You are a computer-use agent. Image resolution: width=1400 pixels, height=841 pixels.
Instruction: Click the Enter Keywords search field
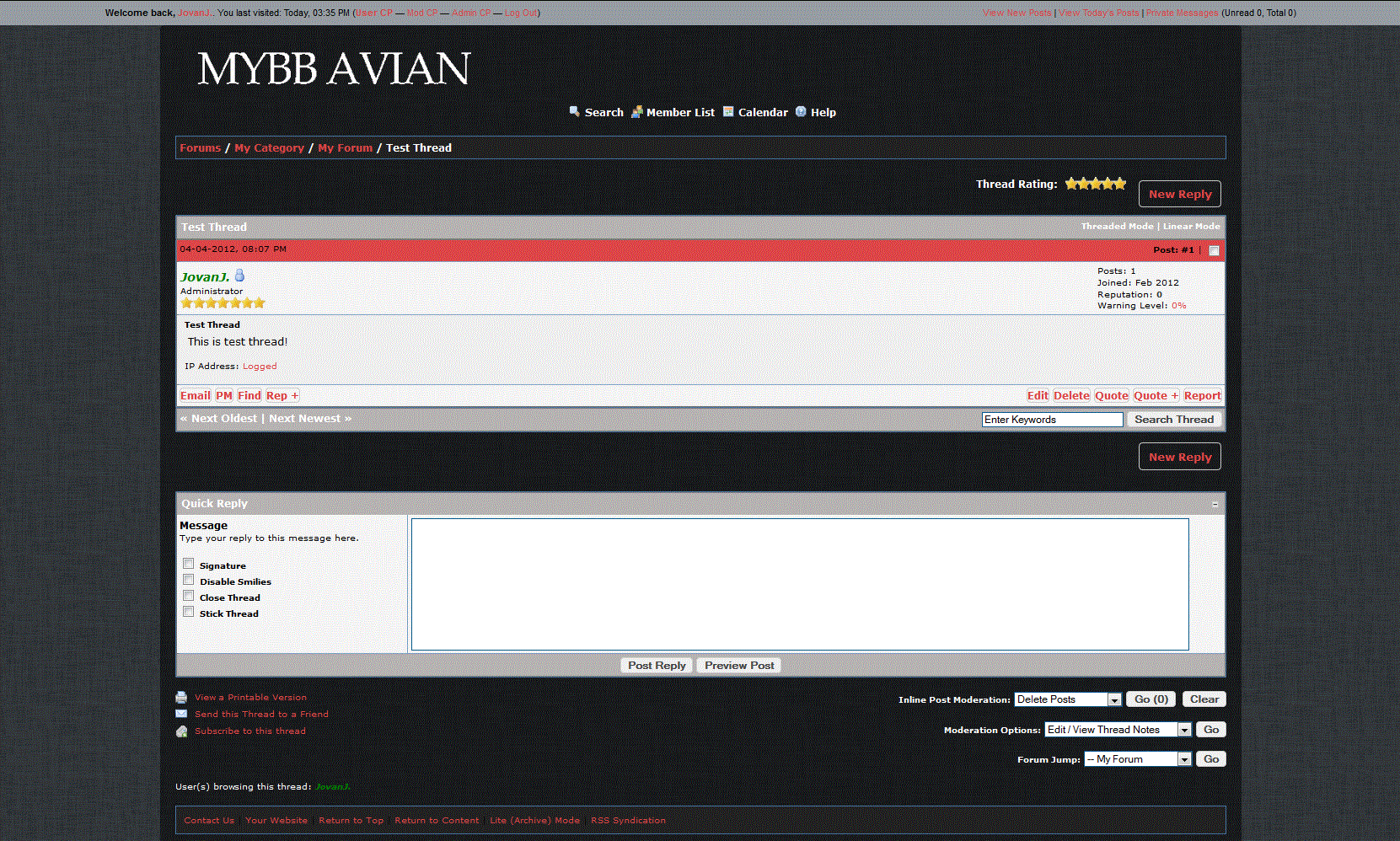pos(1052,420)
